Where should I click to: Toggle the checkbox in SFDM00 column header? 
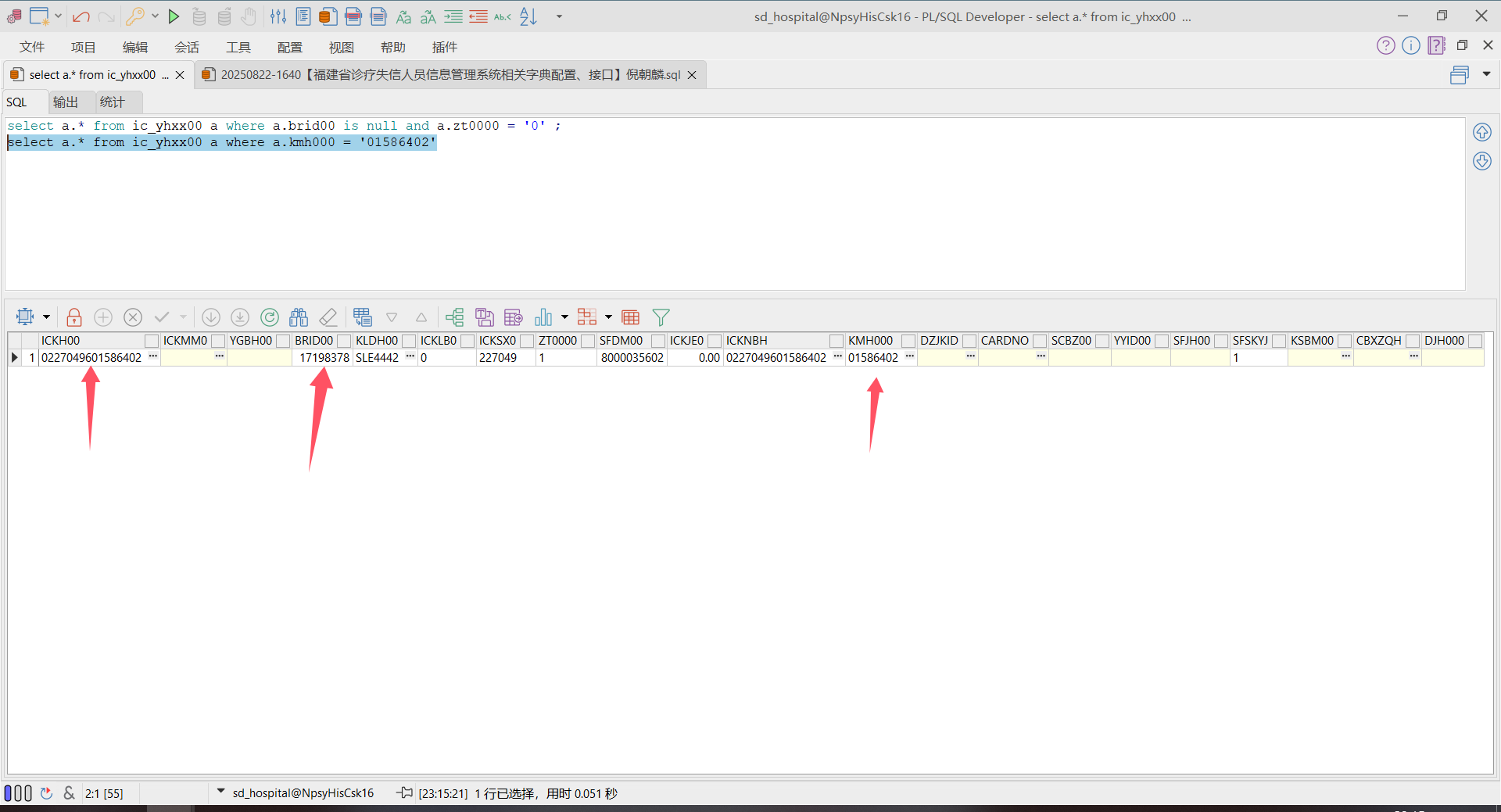click(658, 341)
